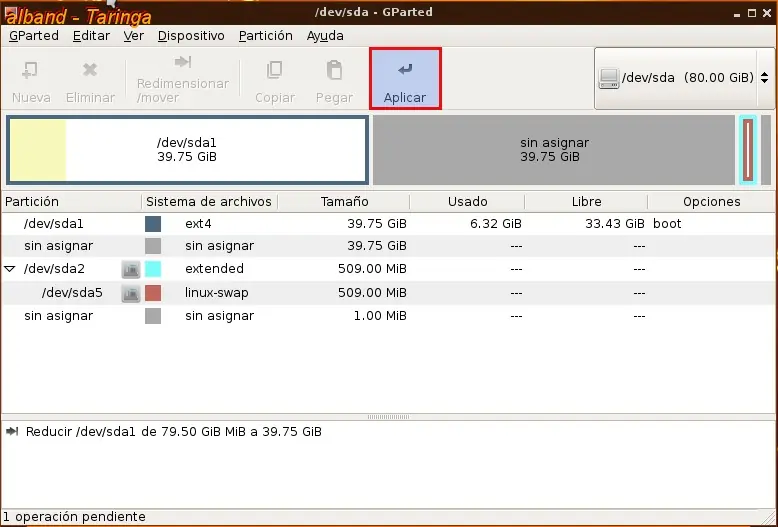778x527 pixels.
Task: Click the Pegar toolbar icon
Action: point(334,70)
